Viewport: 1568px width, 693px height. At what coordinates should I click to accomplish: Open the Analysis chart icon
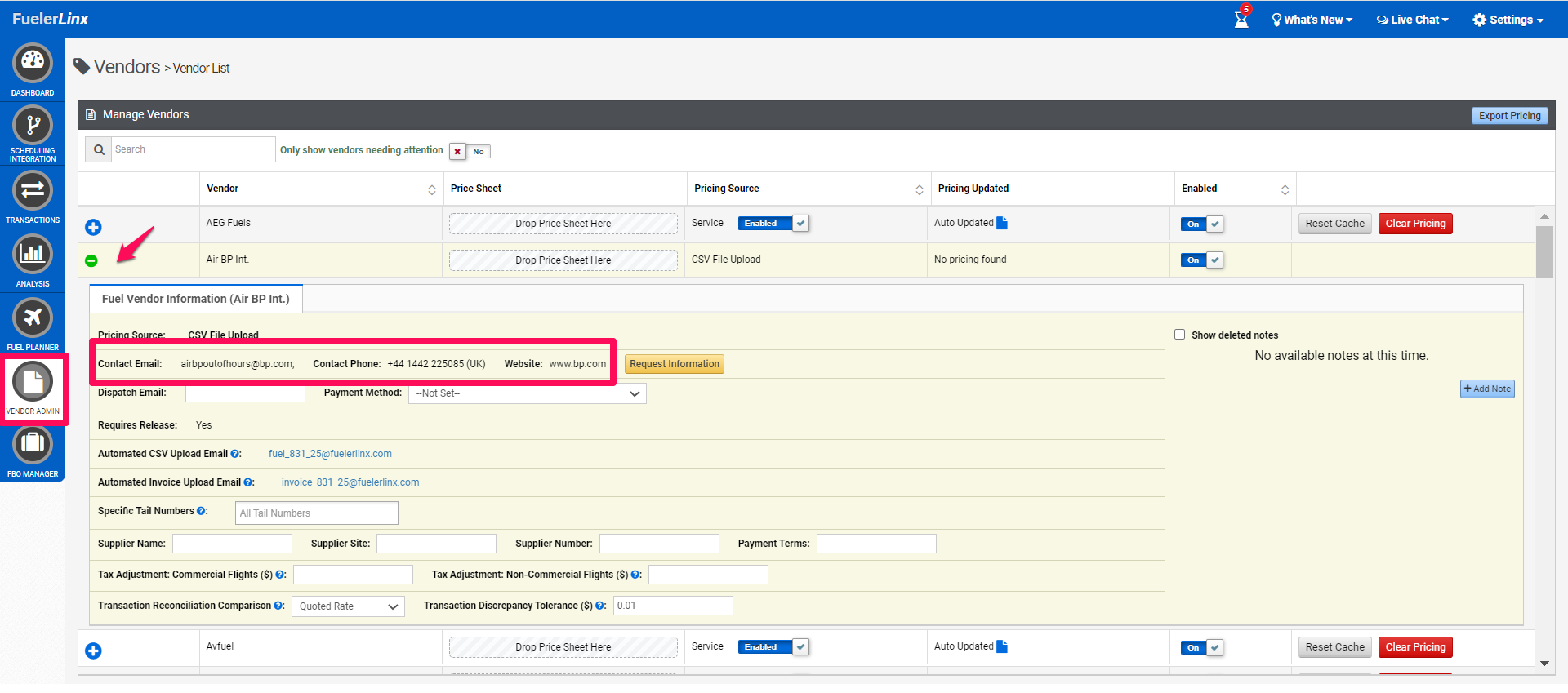coord(33,255)
